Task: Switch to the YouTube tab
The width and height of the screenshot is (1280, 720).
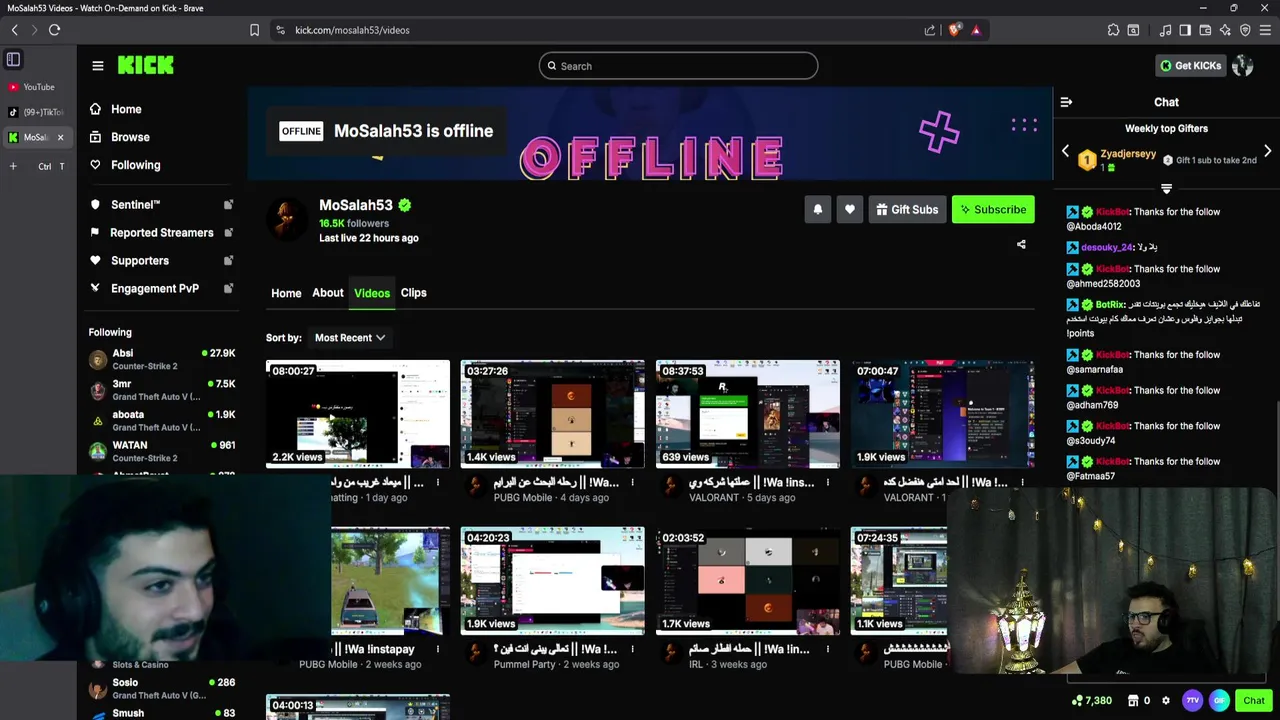Action: (x=36, y=87)
